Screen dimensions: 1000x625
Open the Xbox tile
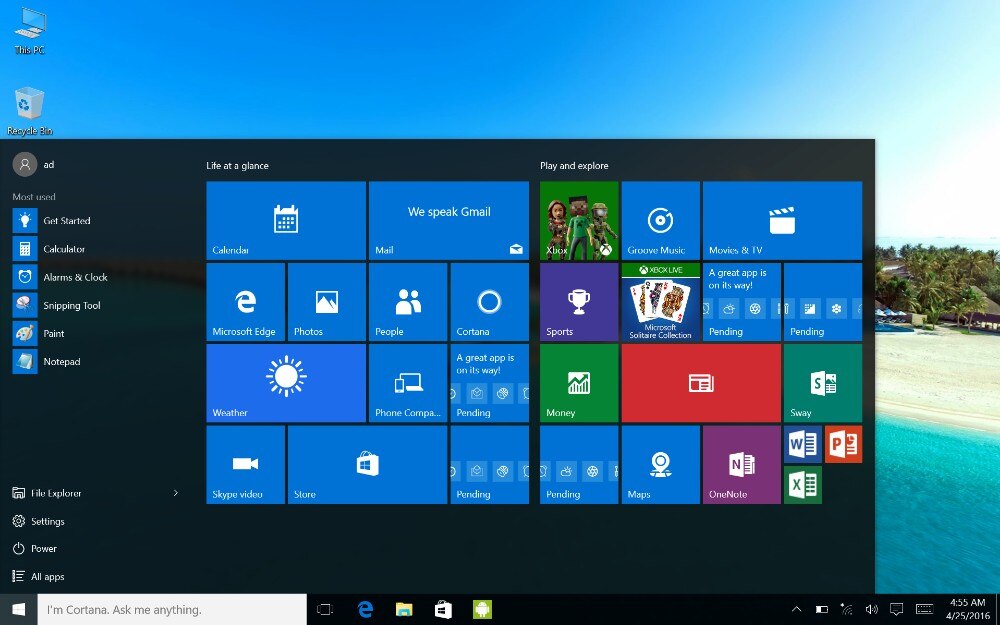coord(579,220)
